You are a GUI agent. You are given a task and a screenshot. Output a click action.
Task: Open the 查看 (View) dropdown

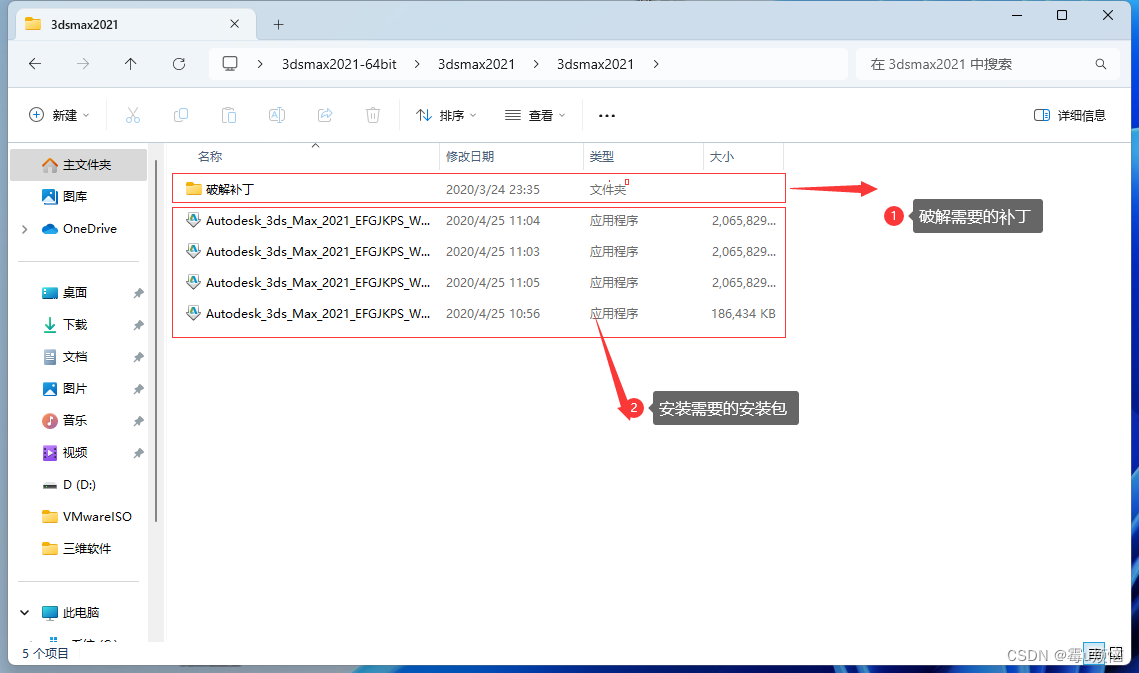[x=535, y=115]
